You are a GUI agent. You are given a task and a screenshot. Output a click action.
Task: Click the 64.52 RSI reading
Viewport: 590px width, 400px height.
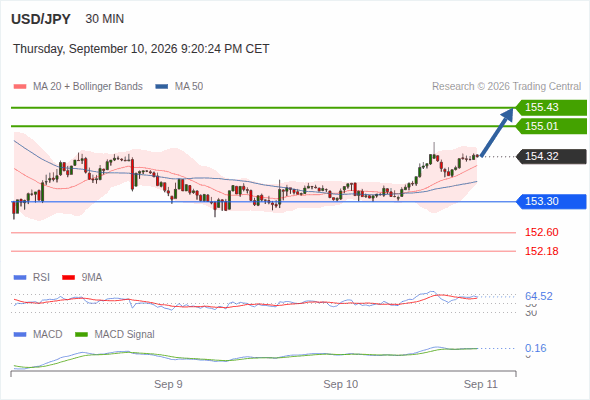coord(539,296)
